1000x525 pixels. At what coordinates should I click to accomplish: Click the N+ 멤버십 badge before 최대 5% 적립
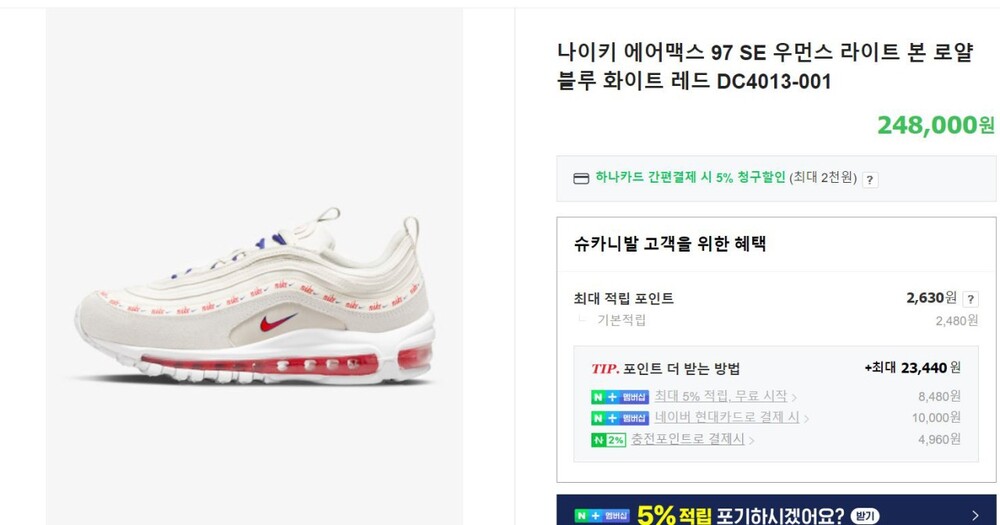(x=619, y=397)
